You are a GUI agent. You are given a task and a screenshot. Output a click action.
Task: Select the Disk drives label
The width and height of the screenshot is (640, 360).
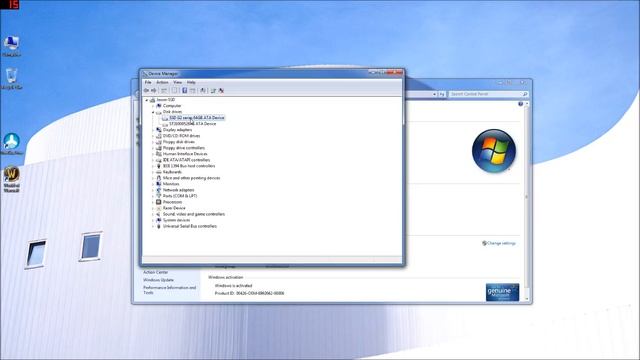172,112
